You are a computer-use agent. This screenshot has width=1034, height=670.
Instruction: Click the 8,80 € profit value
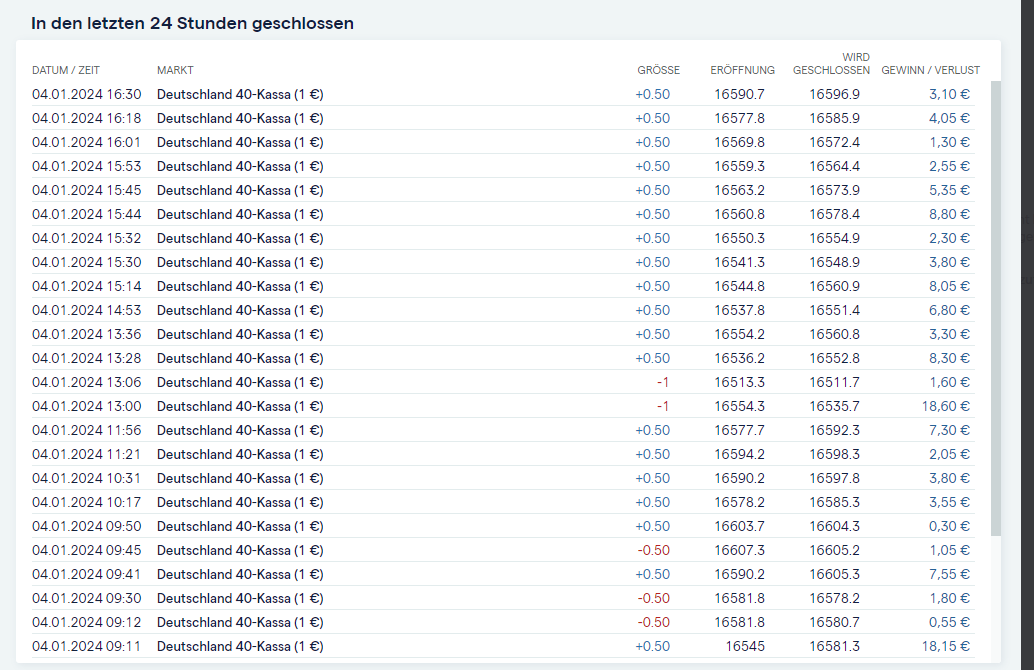point(950,214)
